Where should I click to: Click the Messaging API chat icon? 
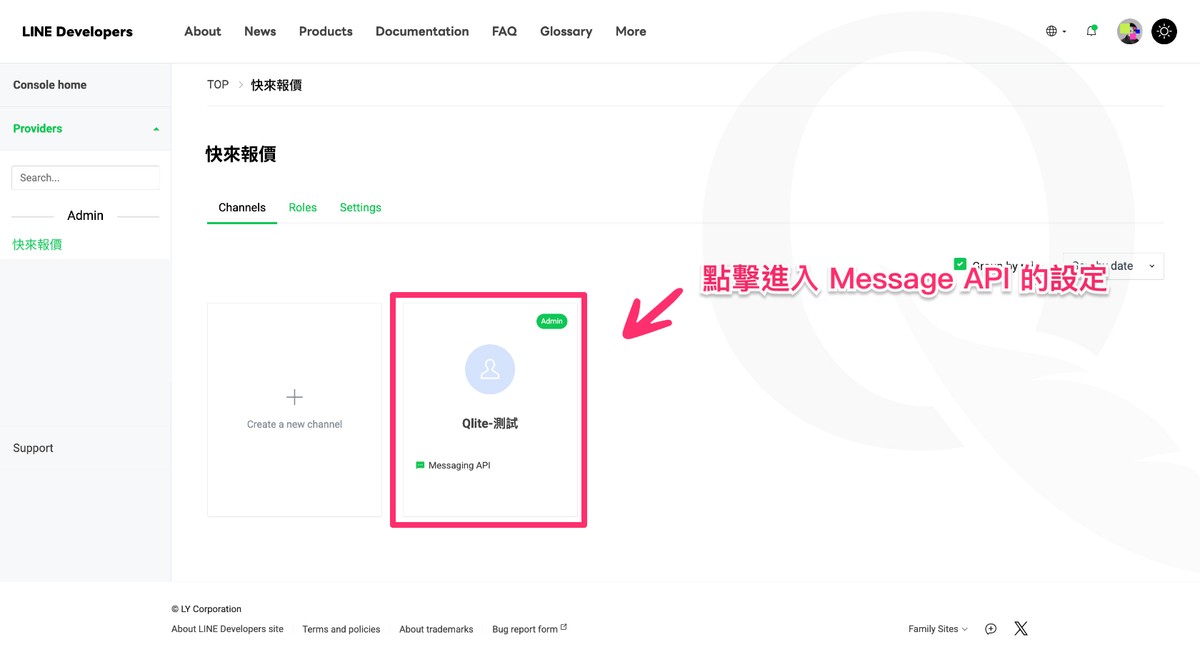[420, 465]
